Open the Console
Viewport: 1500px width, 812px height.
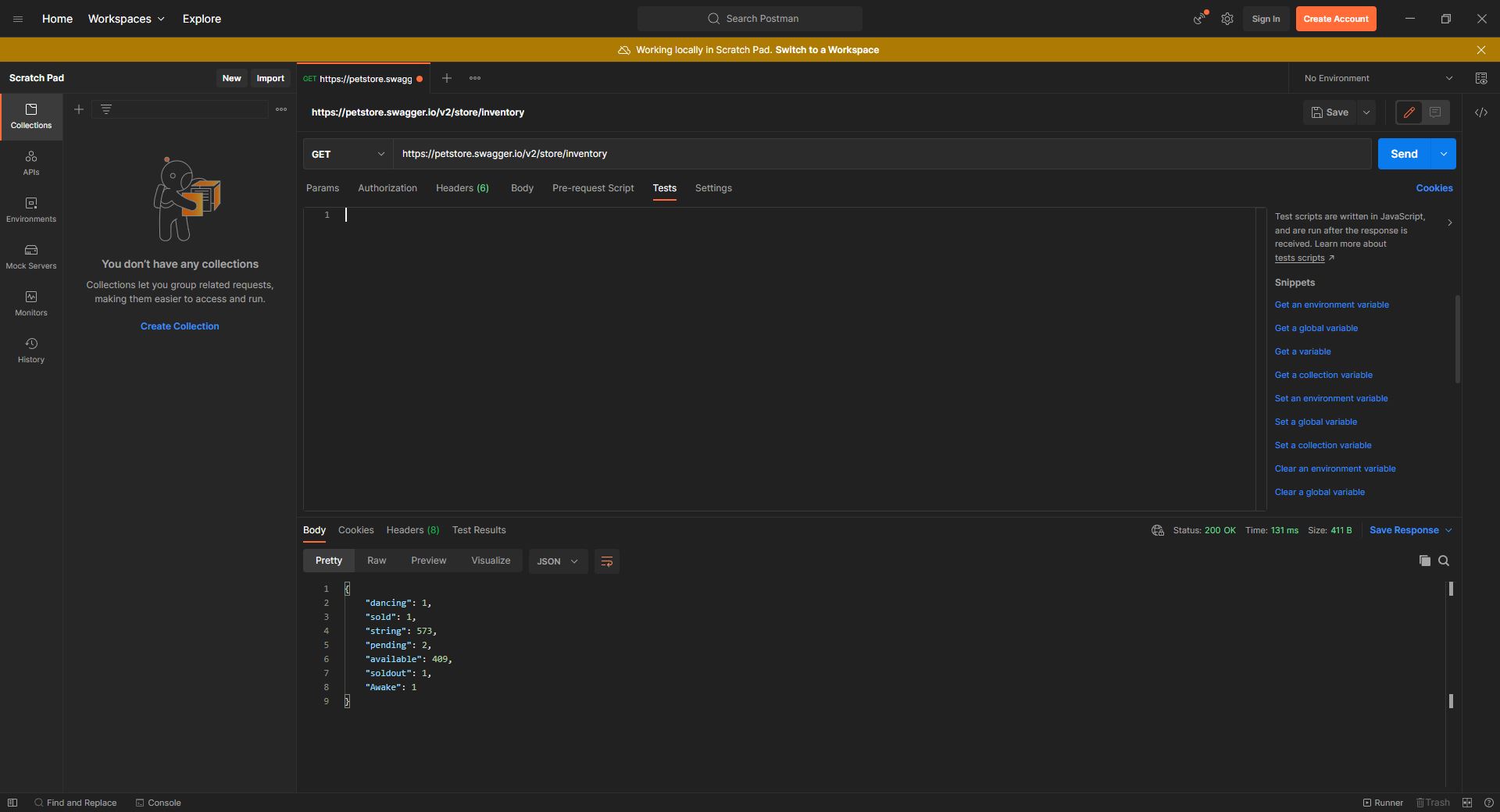click(x=158, y=803)
